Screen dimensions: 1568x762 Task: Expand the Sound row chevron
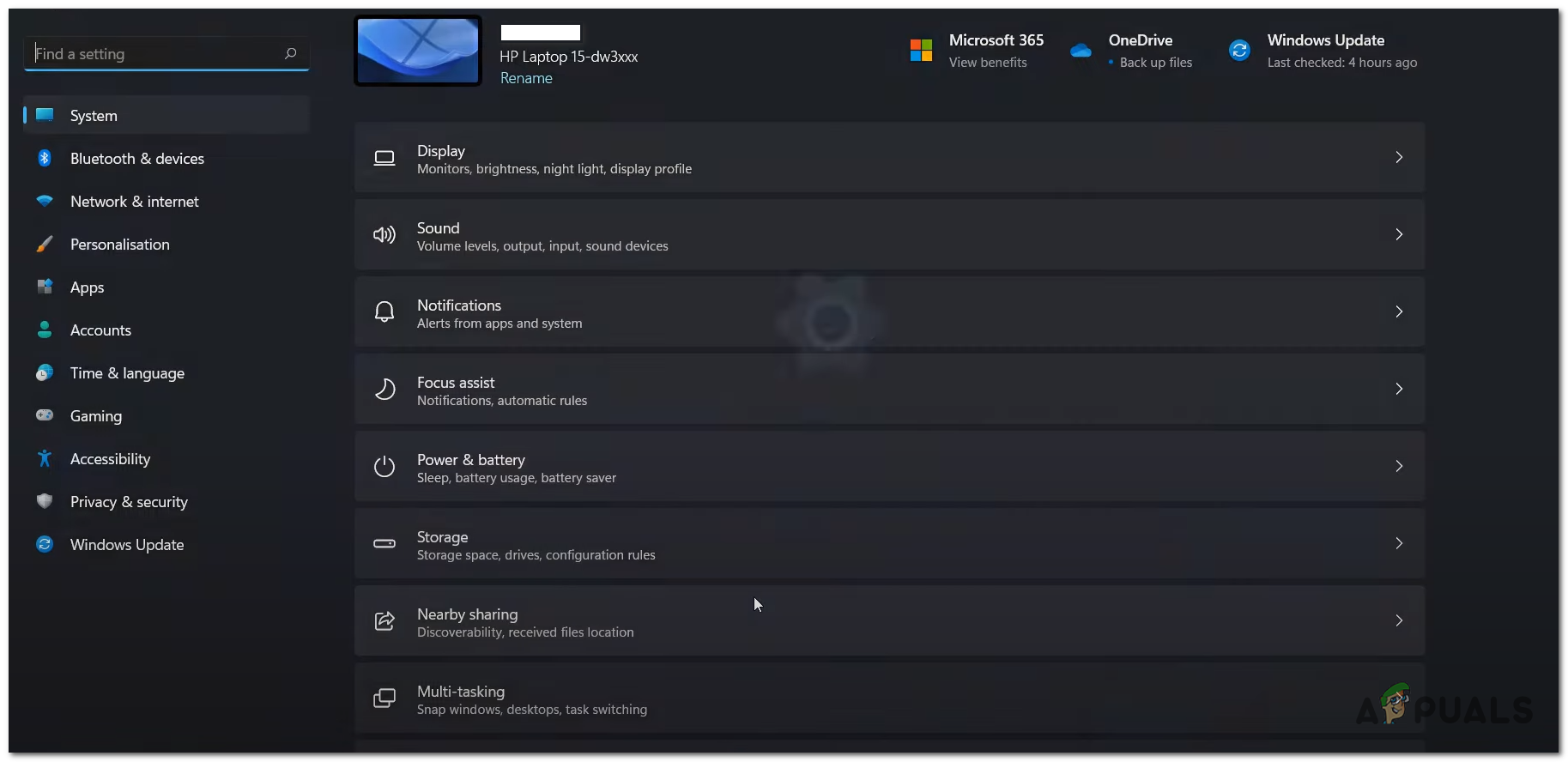point(1399,234)
